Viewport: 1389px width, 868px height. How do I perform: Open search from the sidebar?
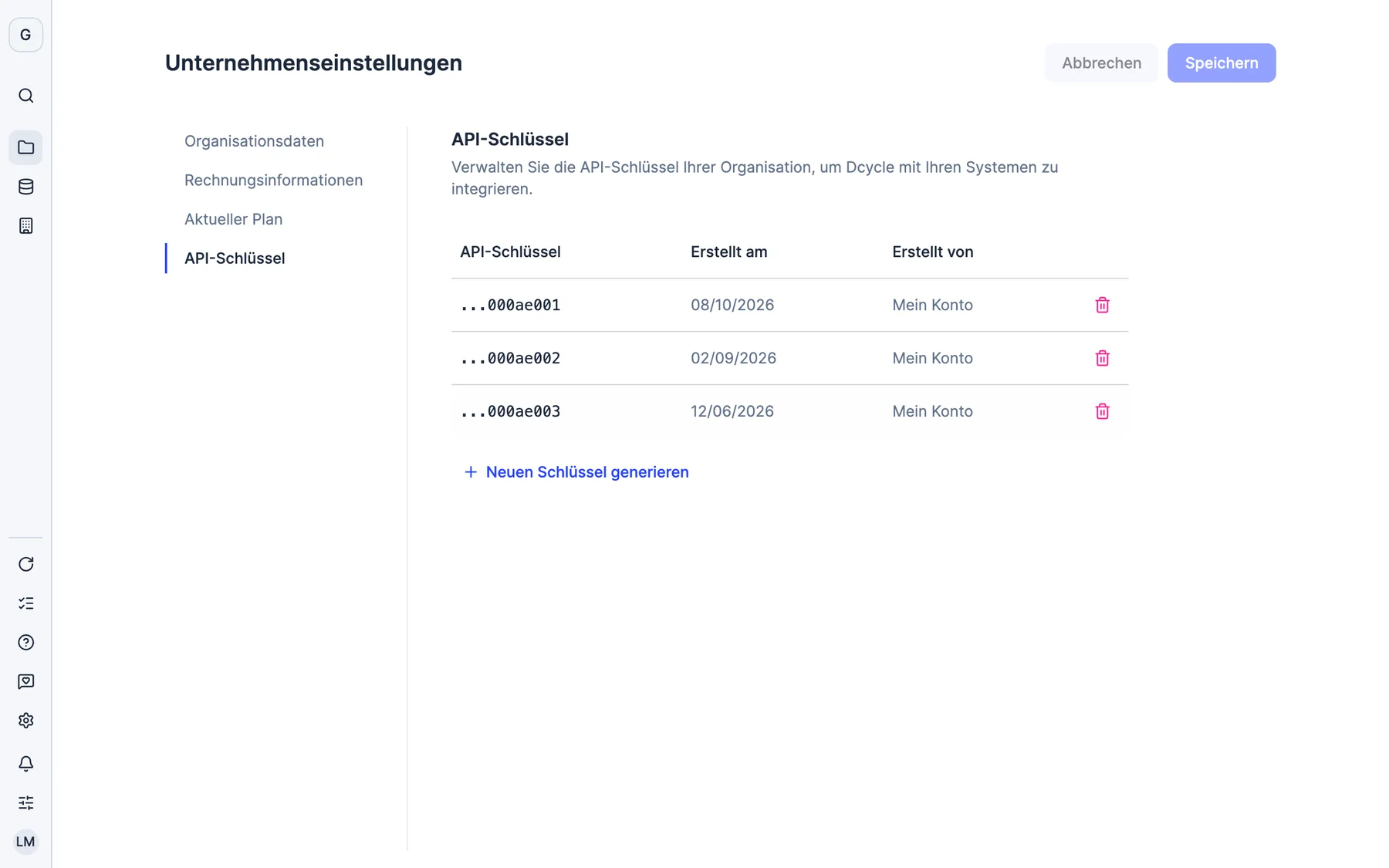[x=25, y=96]
